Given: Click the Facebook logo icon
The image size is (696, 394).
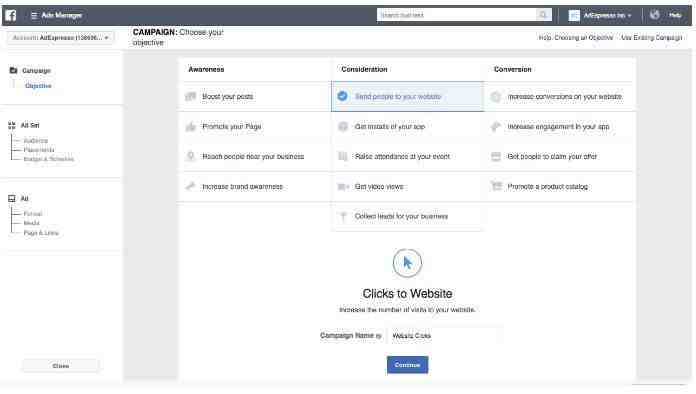Looking at the screenshot, I should [11, 16].
